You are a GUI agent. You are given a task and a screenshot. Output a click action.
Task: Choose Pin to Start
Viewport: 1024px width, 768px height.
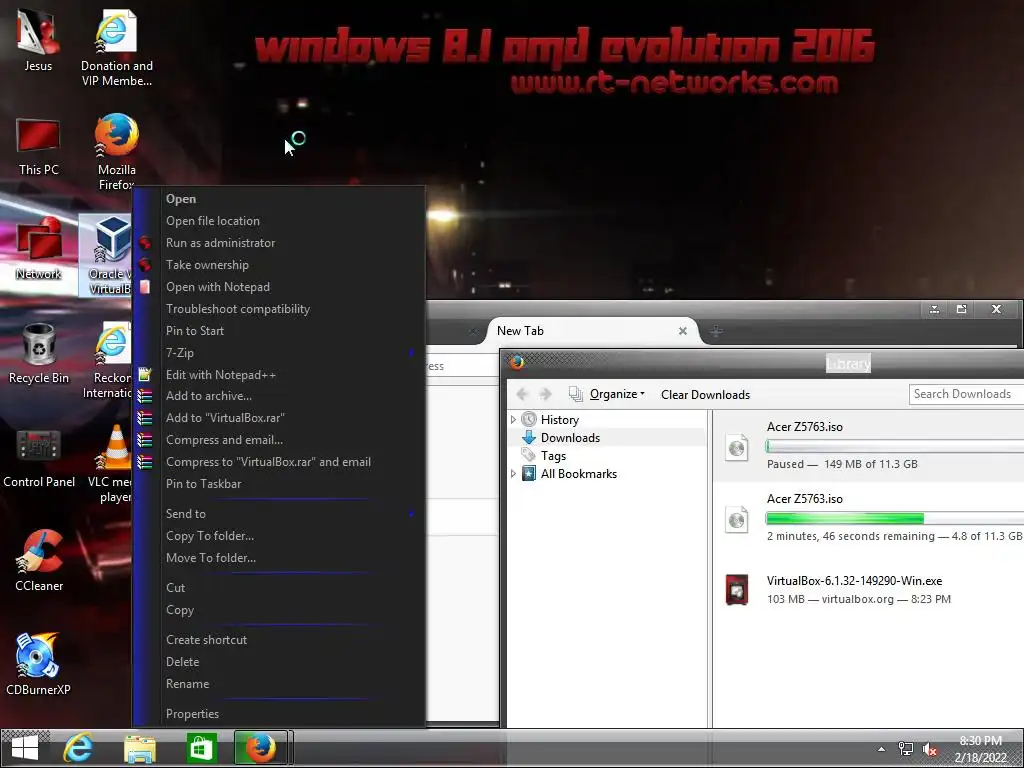click(x=278, y=330)
